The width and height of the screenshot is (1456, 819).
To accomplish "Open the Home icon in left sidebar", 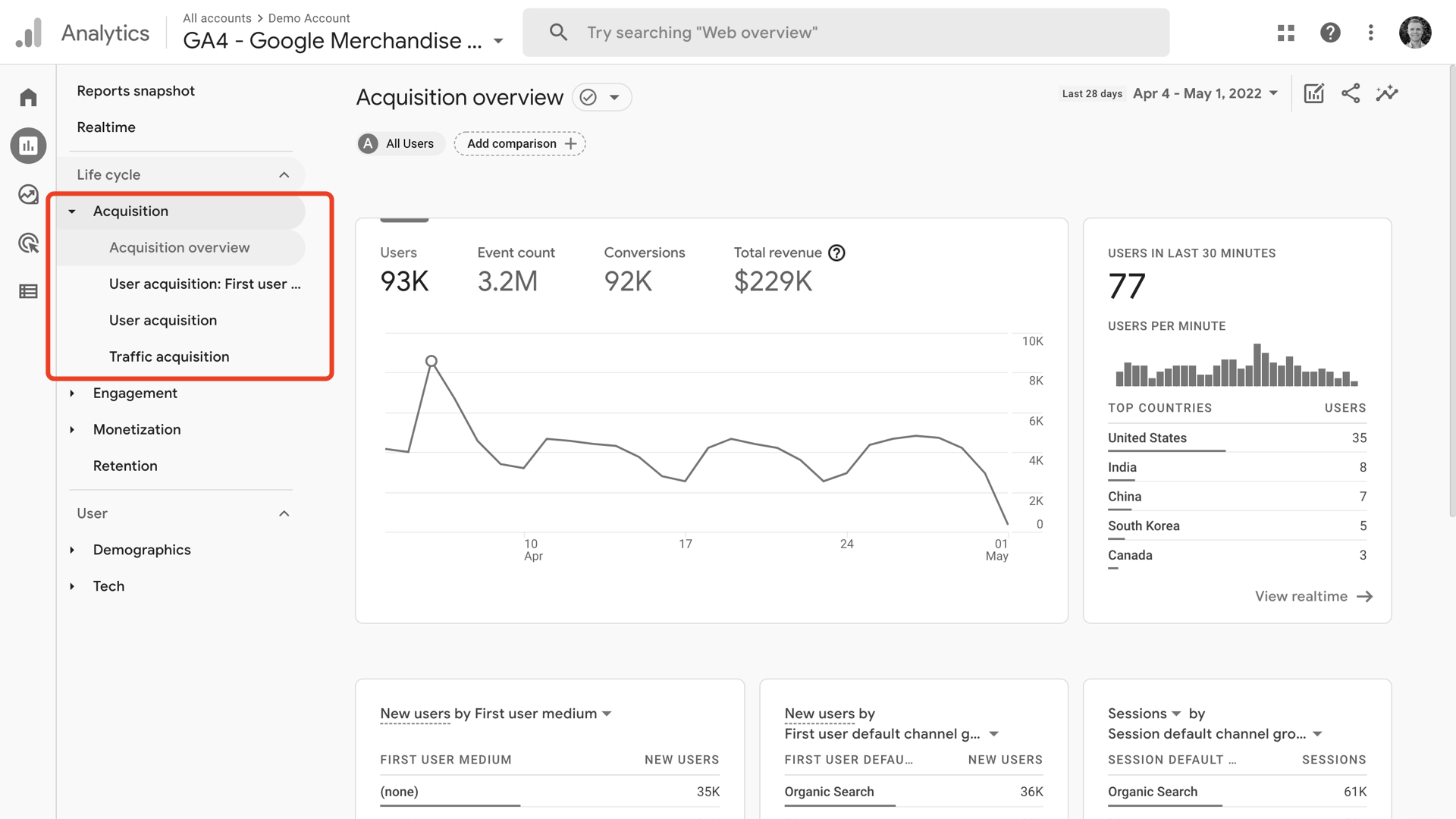I will tap(28, 97).
